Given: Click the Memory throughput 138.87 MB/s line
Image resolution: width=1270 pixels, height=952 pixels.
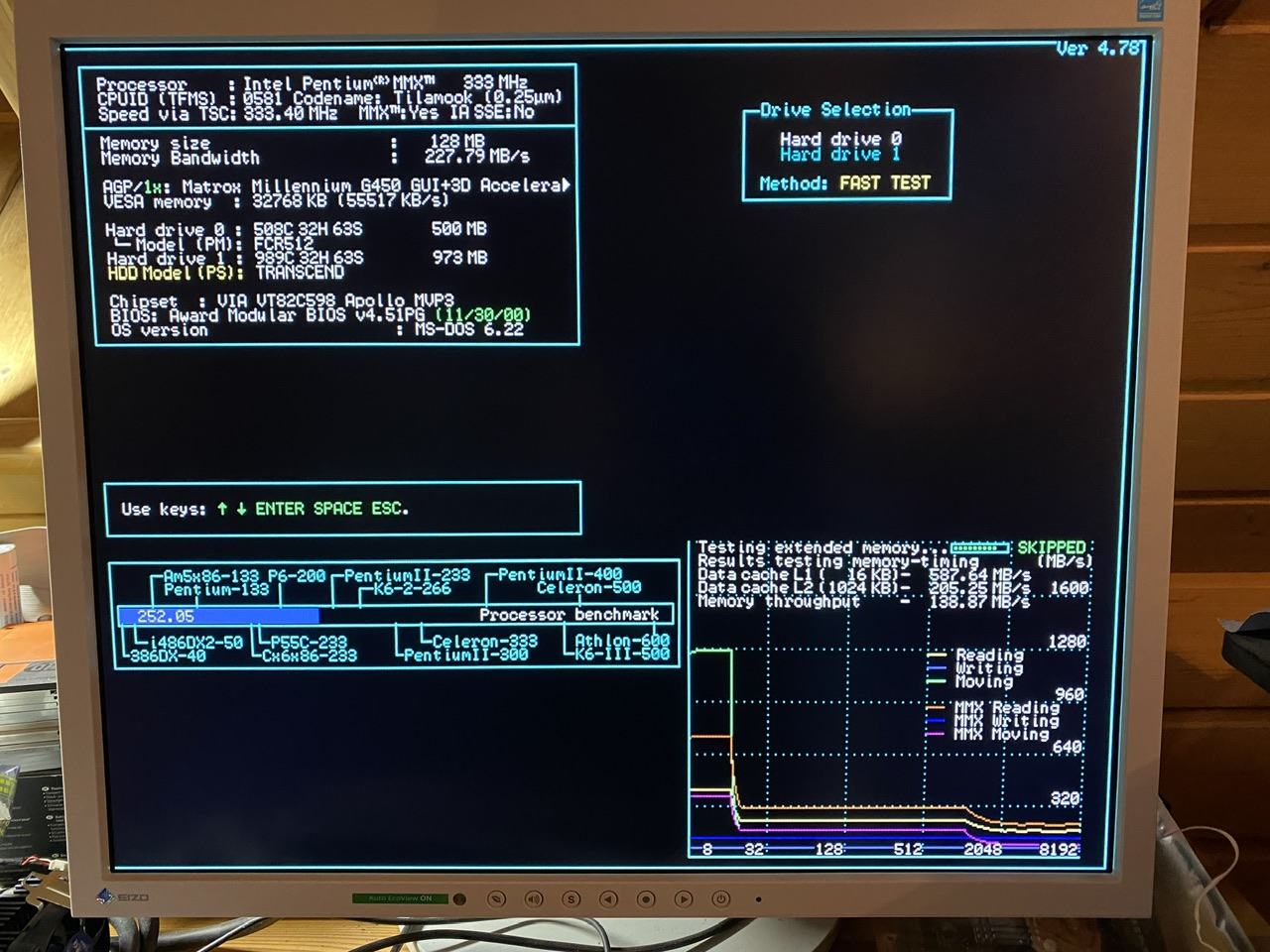Looking at the screenshot, I should [x=863, y=602].
